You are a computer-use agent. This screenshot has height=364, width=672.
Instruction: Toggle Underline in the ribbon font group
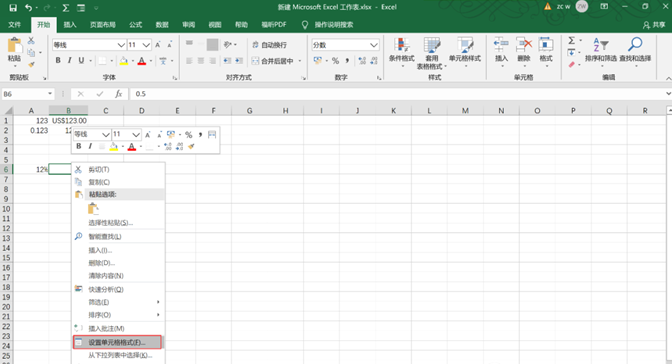pos(81,61)
